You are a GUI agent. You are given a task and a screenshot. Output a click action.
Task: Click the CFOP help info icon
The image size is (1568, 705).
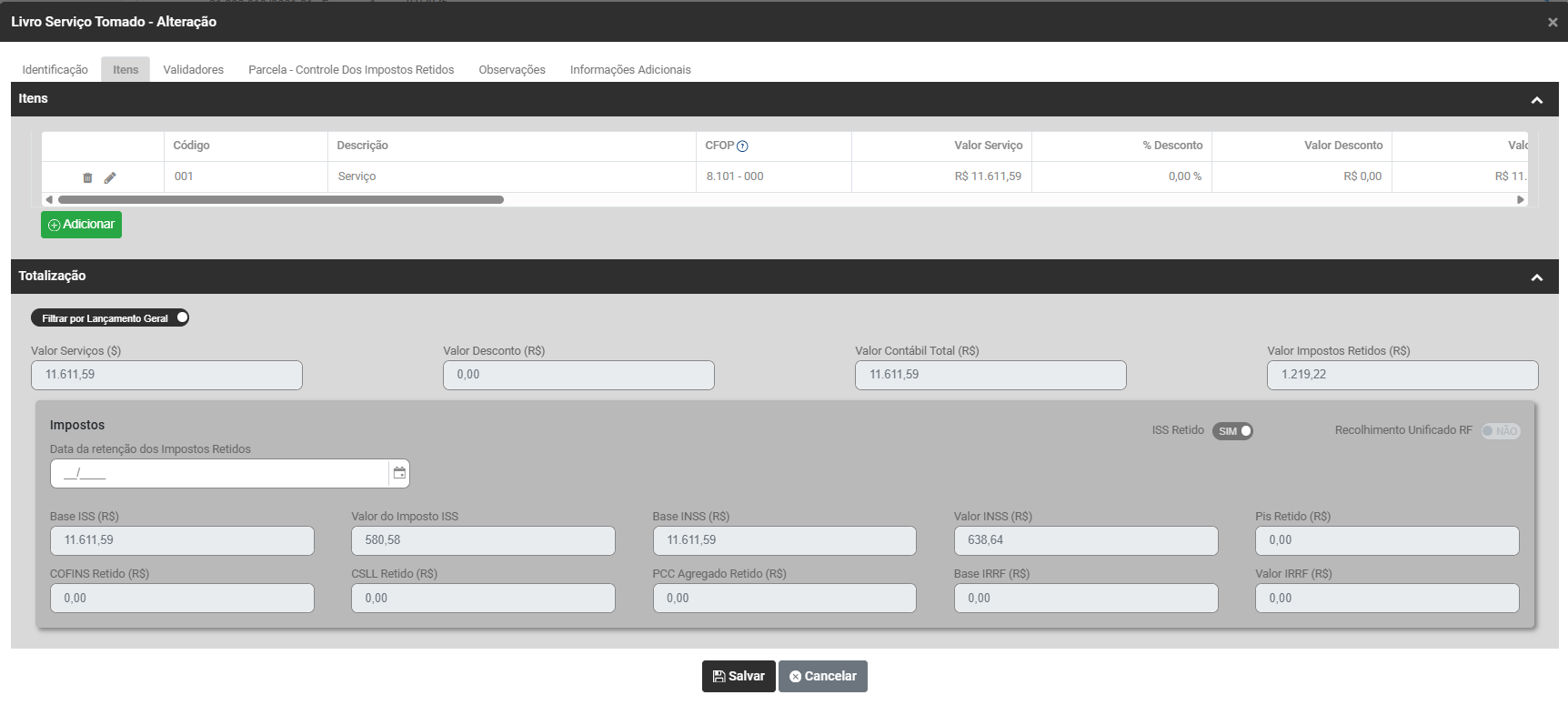[742, 146]
